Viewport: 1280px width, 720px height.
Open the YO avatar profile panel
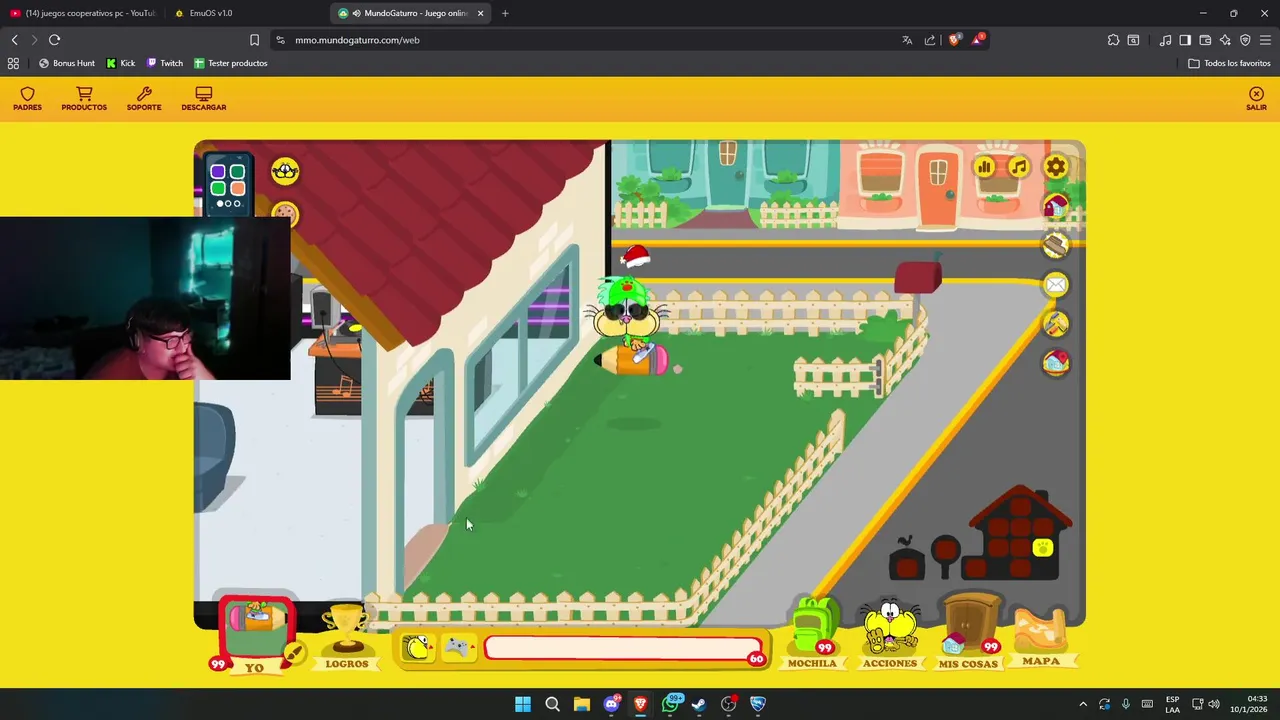[256, 634]
